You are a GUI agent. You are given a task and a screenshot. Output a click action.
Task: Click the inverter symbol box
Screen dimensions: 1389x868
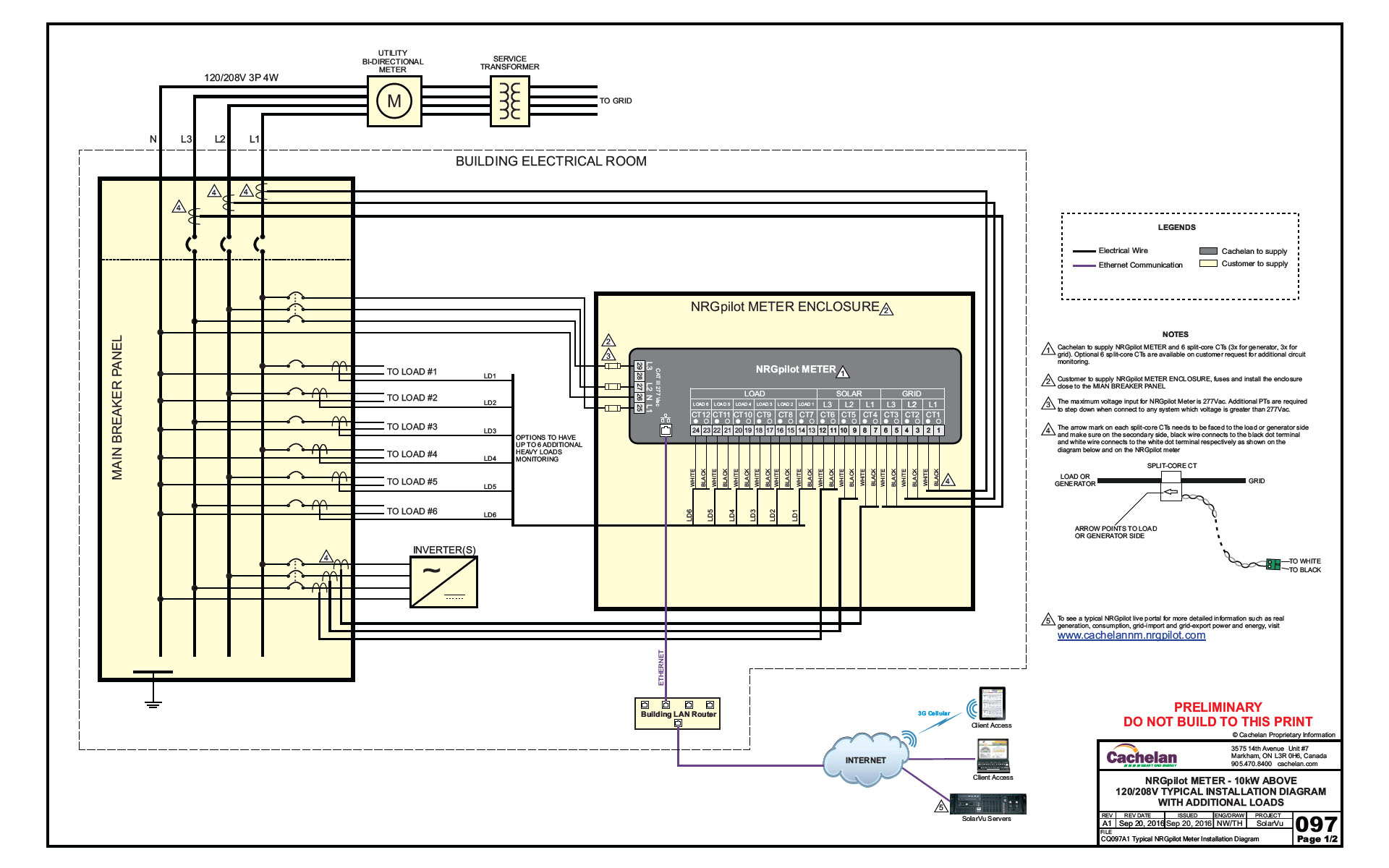point(444,582)
